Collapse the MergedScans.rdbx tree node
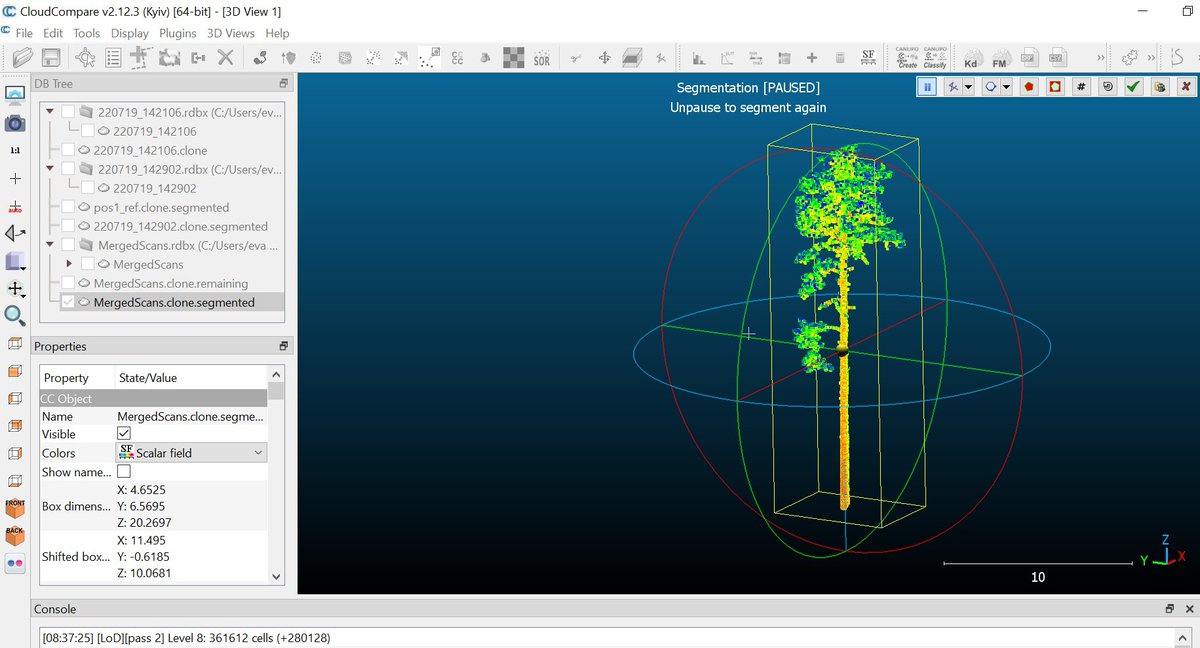The image size is (1200, 648). point(50,245)
